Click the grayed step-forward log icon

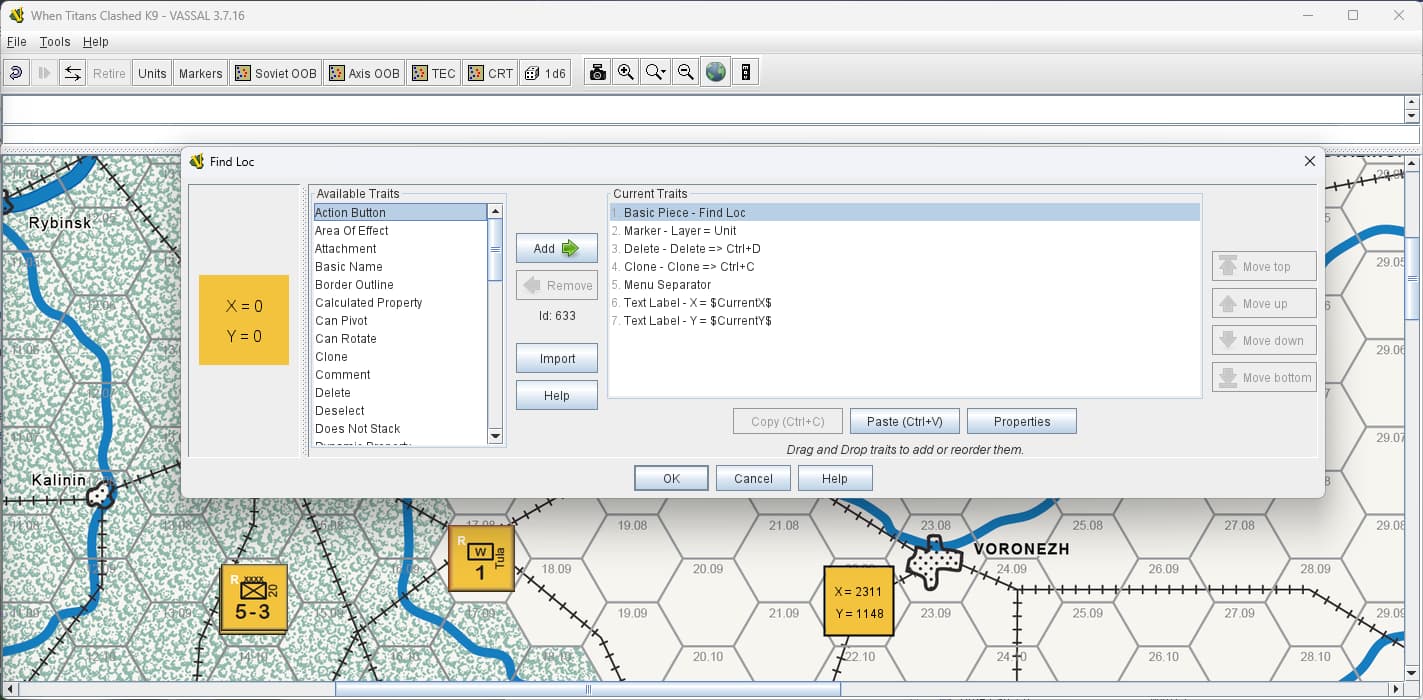(x=44, y=73)
